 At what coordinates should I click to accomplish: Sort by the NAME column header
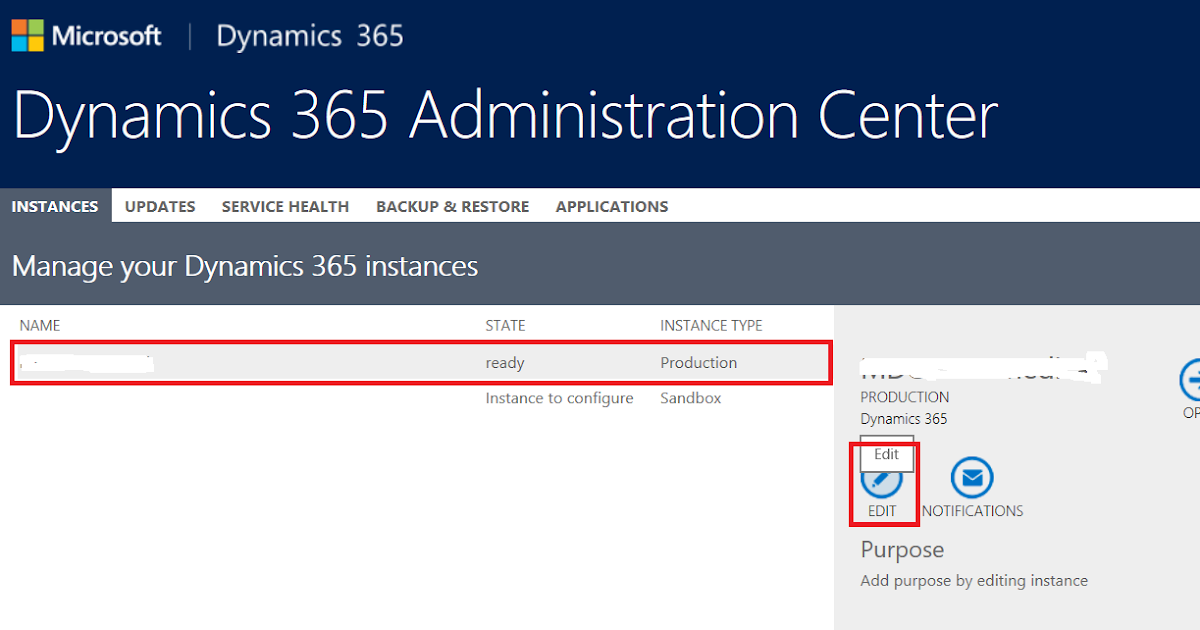click(40, 325)
